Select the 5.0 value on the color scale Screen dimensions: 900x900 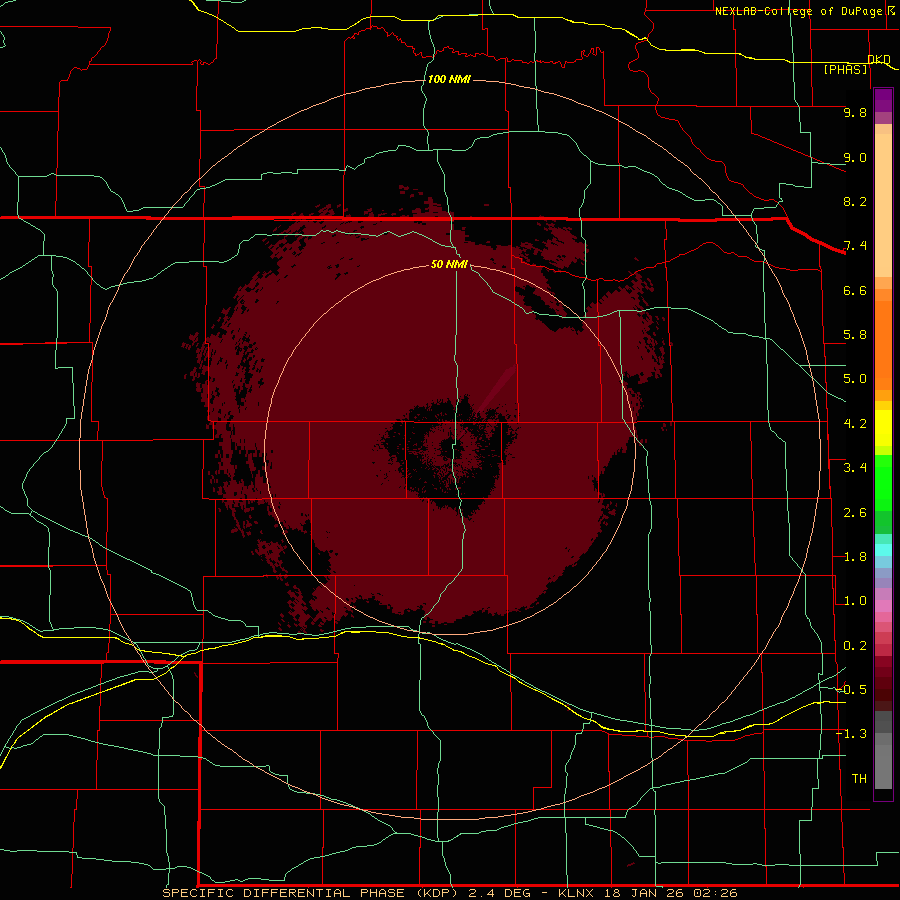tap(855, 379)
